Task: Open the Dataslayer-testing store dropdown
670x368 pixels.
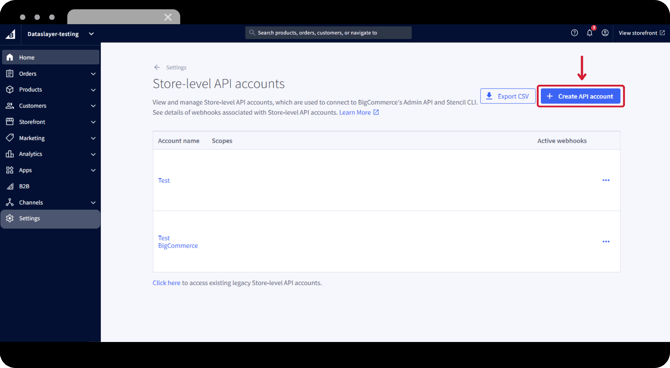Action: (x=61, y=34)
